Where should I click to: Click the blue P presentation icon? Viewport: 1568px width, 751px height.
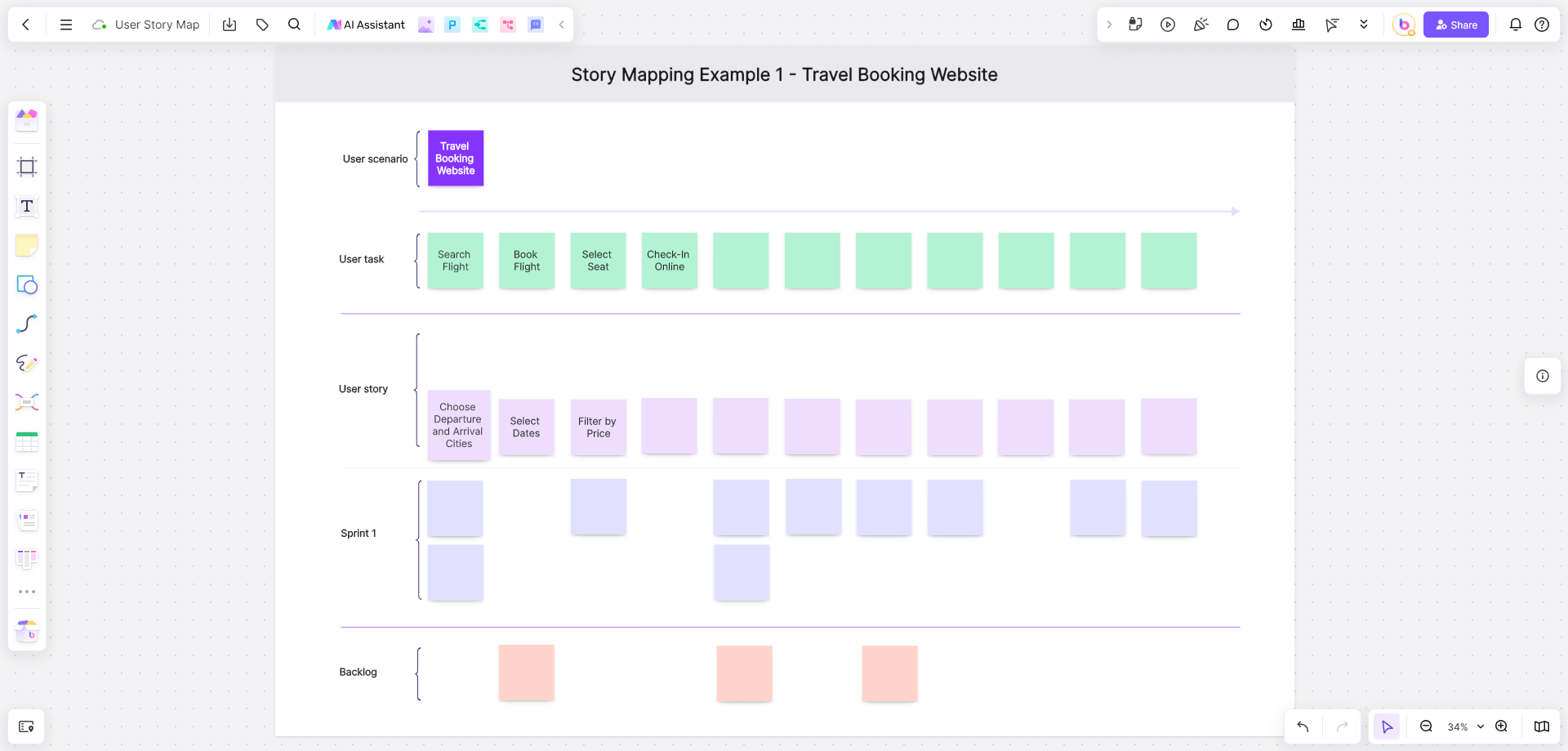[x=452, y=25]
